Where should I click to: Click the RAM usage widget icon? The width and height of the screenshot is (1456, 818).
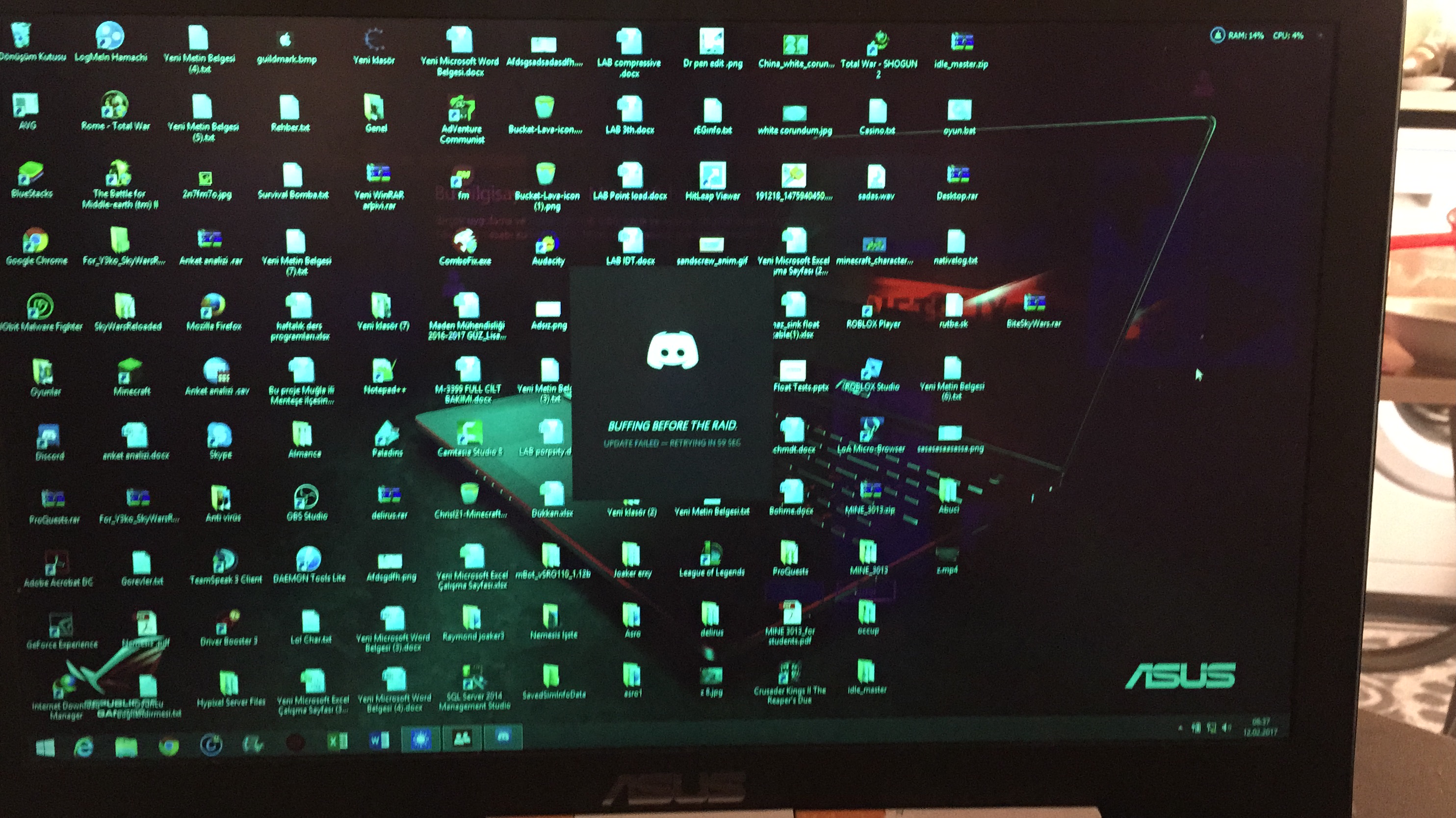1217,35
